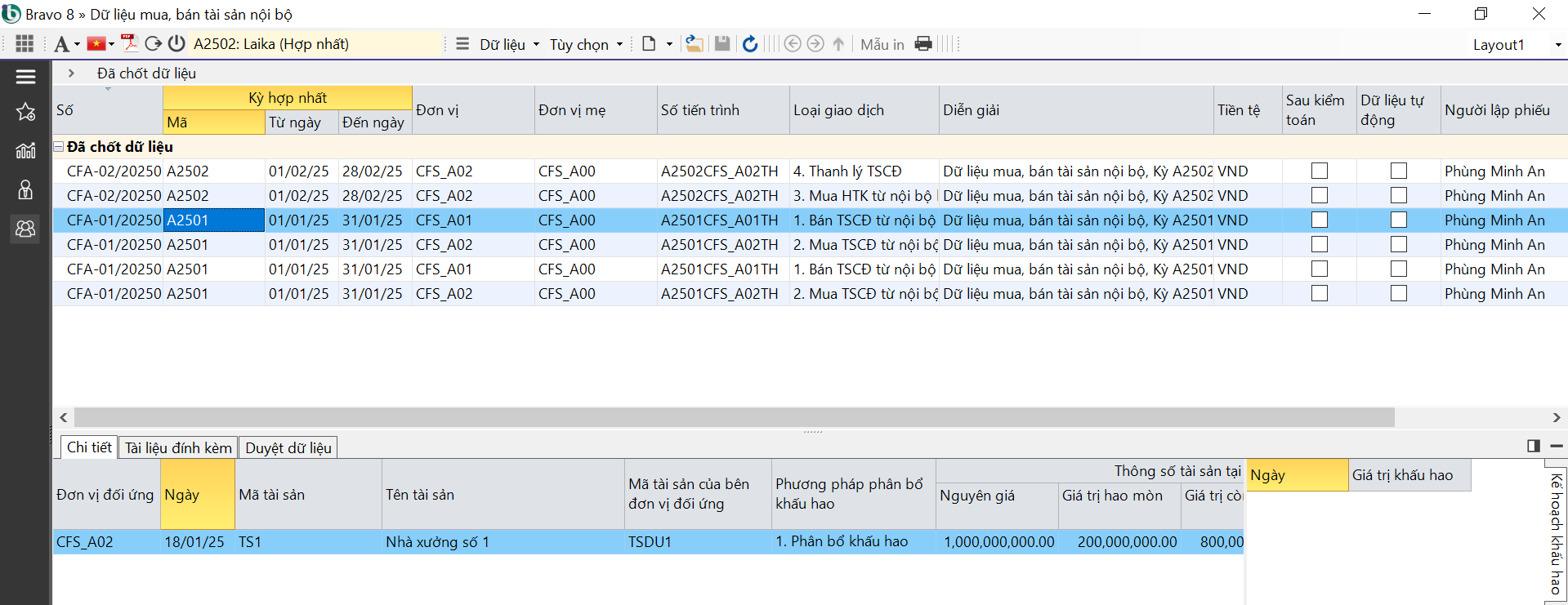
Task: Switch to 'Duyệt dữ liệu' tab
Action: click(x=288, y=448)
